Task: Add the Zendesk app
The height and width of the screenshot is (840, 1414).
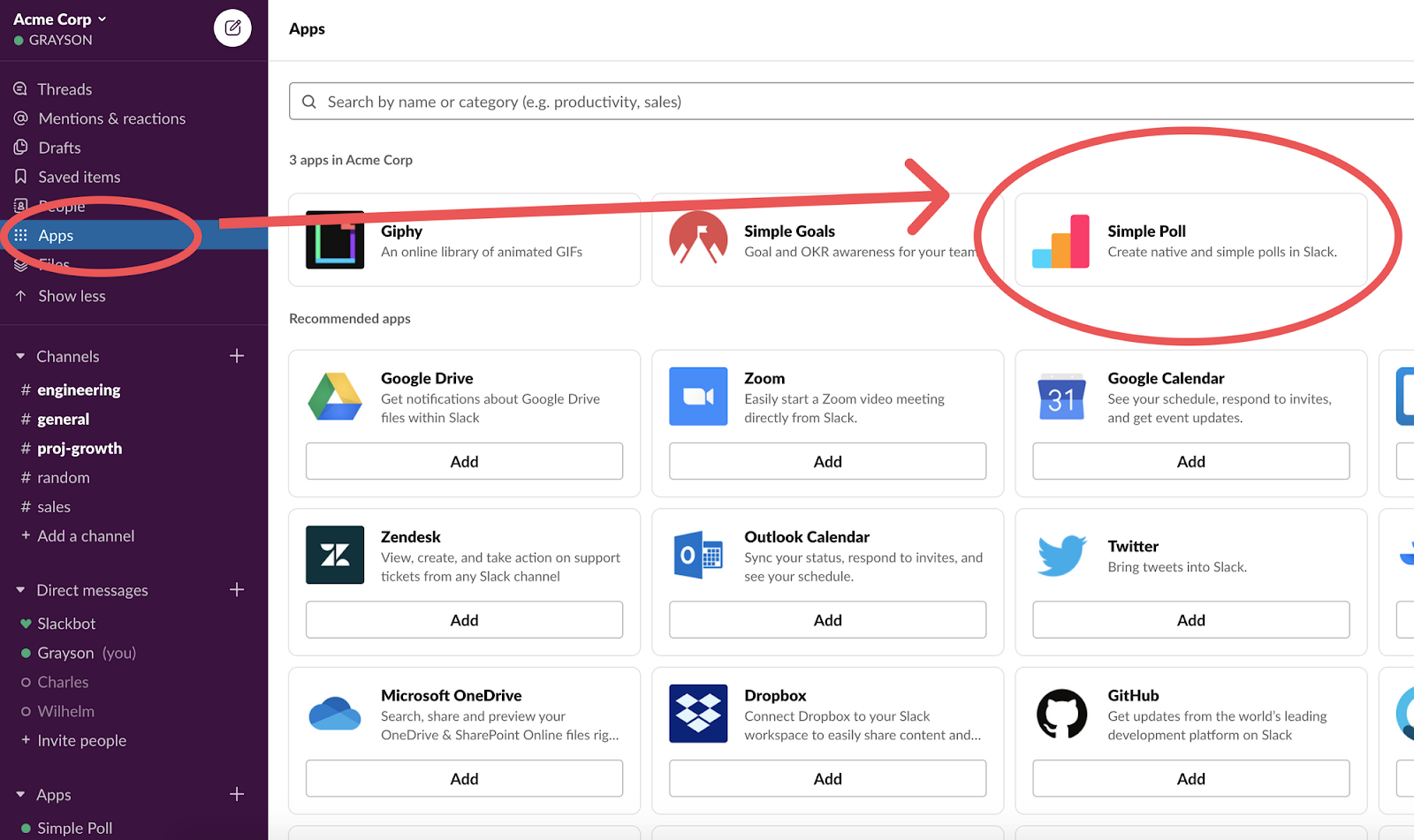Action: tap(464, 620)
